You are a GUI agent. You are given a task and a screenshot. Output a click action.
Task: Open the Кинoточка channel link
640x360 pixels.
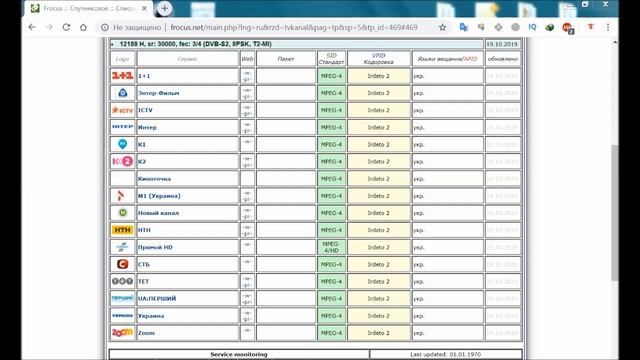click(154, 179)
